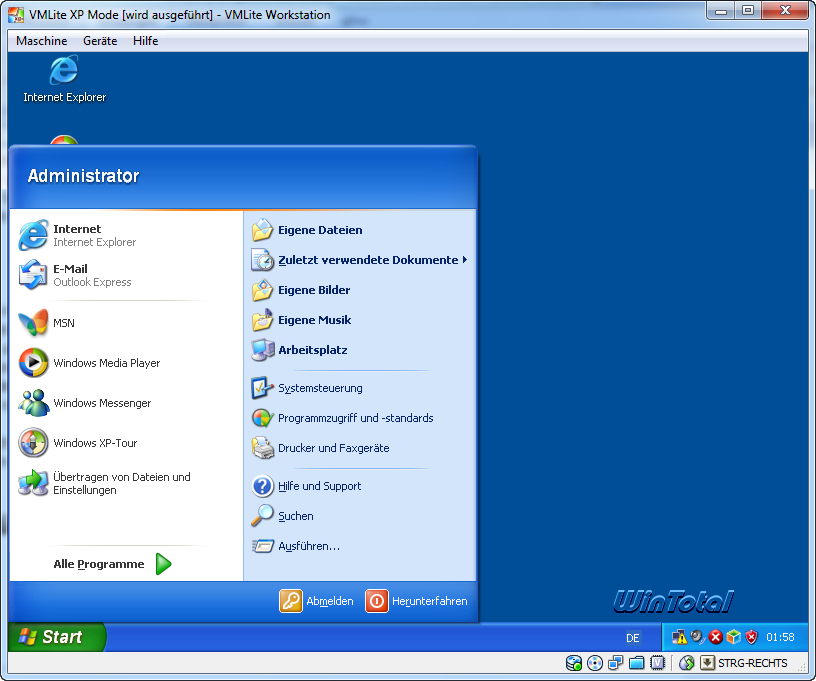Click the Herunterfahren button

point(416,601)
